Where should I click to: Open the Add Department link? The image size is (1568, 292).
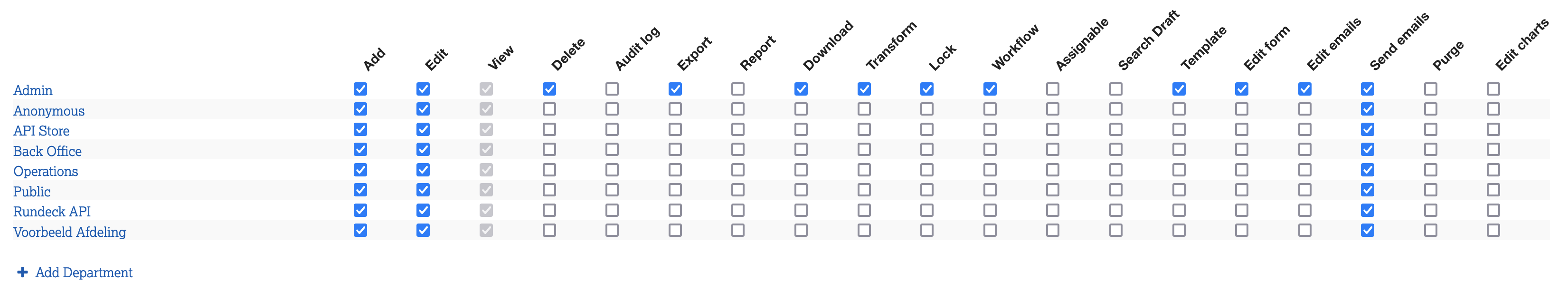coord(84,273)
